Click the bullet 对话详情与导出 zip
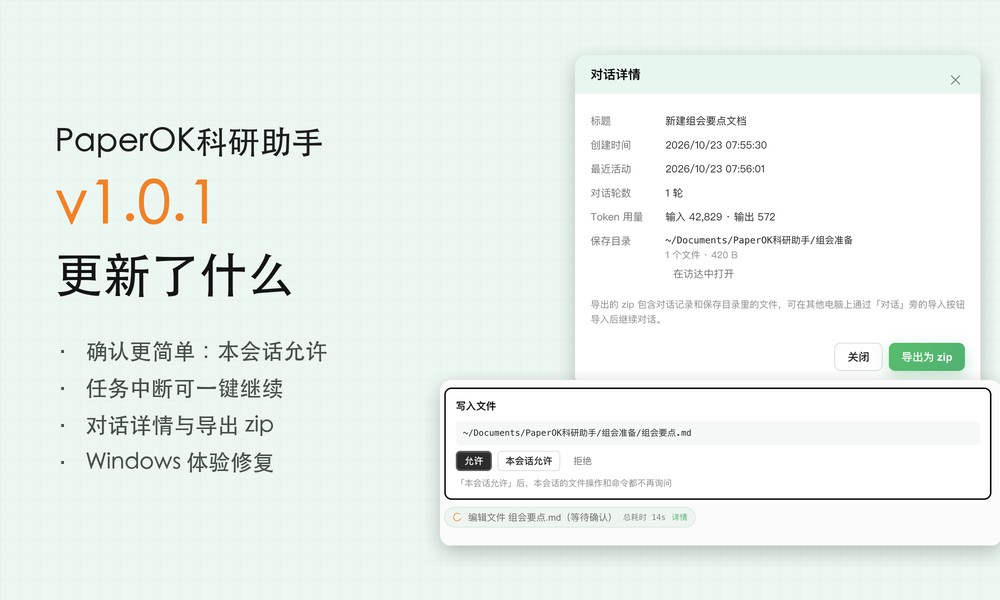This screenshot has width=1000, height=600. pos(180,425)
